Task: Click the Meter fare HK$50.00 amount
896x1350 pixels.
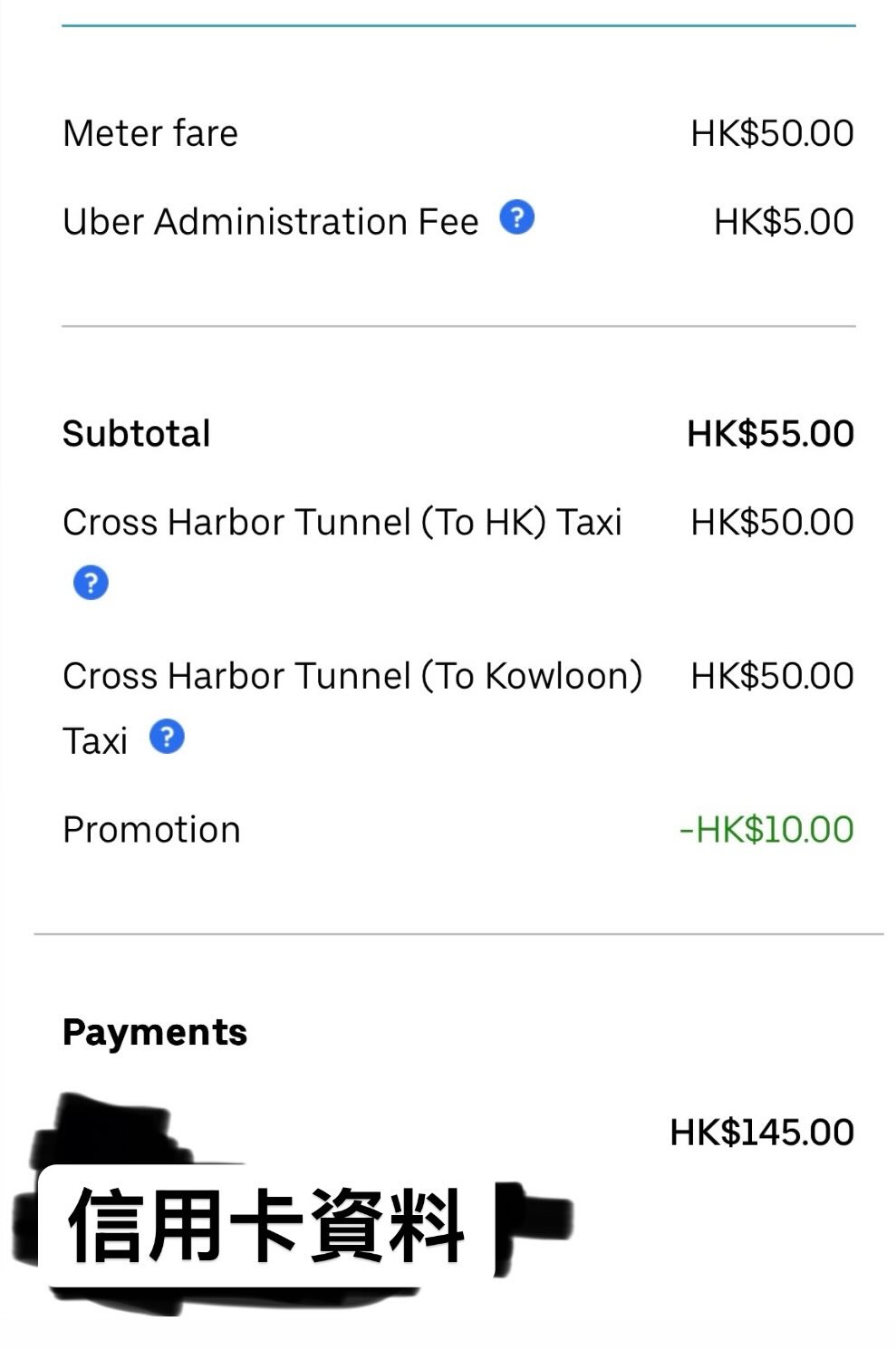Action: pyautogui.click(x=772, y=134)
